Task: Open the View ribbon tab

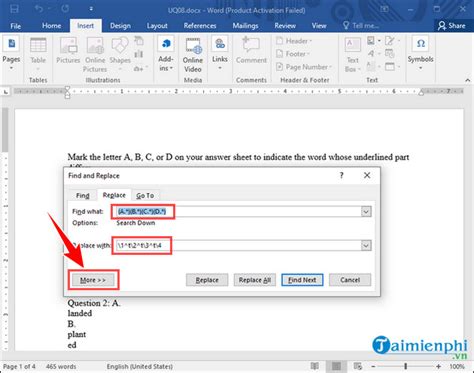Action: coord(319,26)
